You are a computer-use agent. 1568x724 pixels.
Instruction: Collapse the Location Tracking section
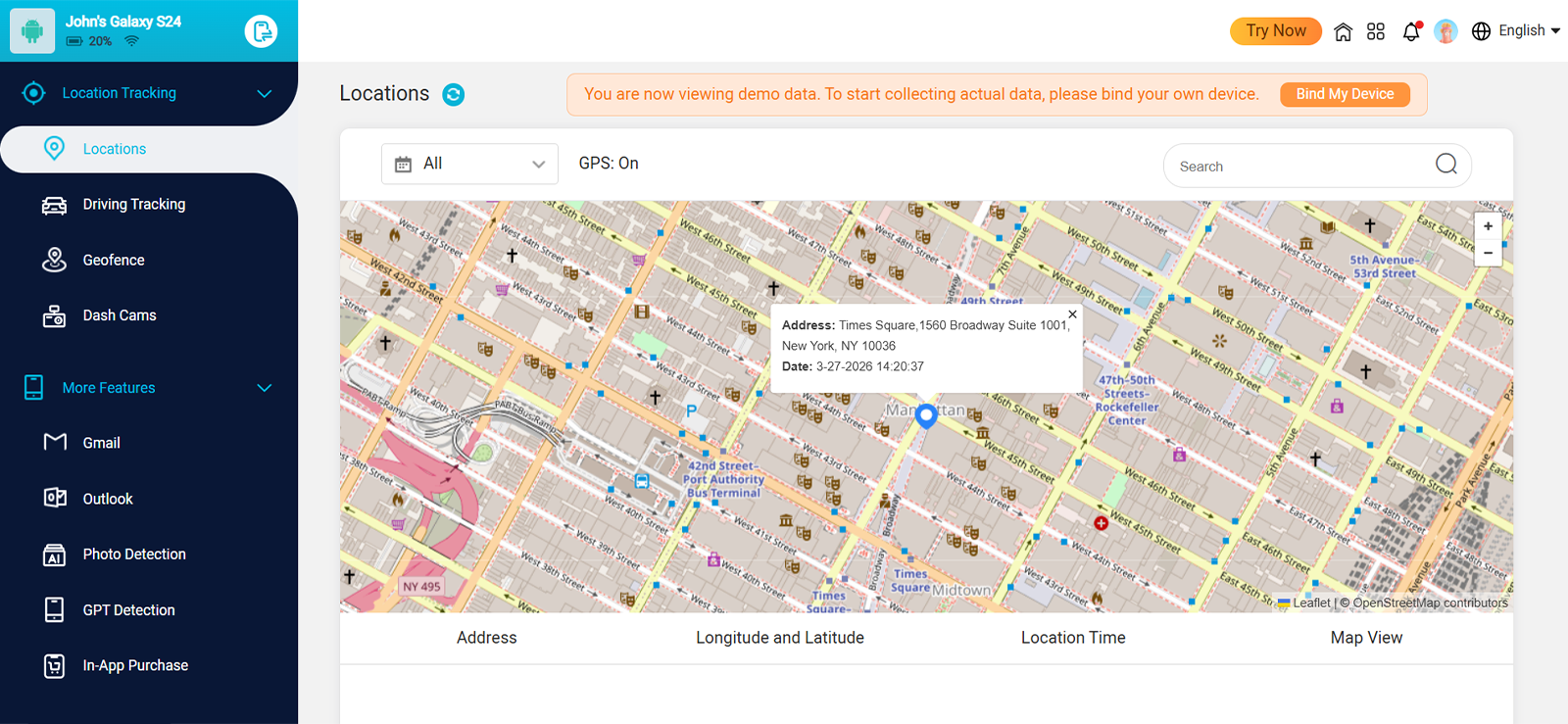click(x=264, y=94)
